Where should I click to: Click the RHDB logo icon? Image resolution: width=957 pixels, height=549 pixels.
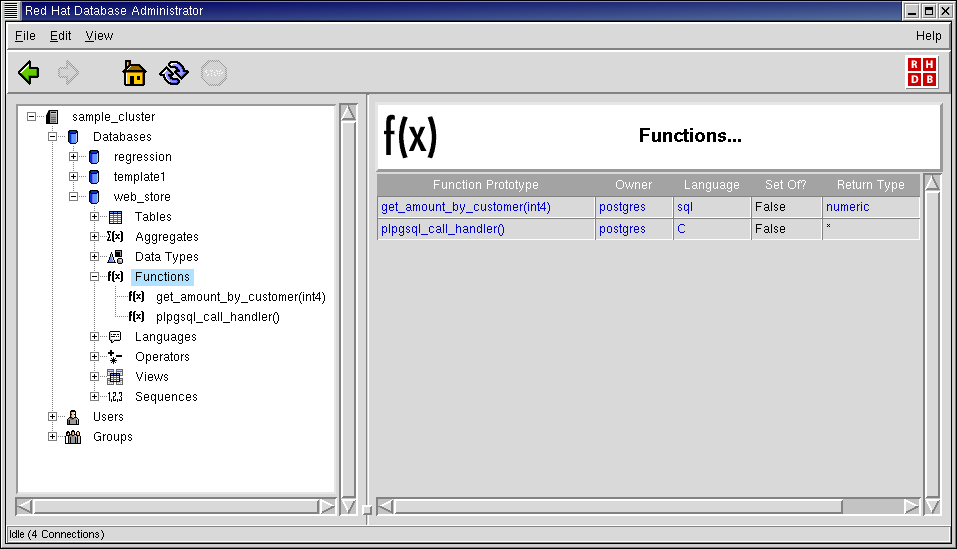tap(922, 72)
